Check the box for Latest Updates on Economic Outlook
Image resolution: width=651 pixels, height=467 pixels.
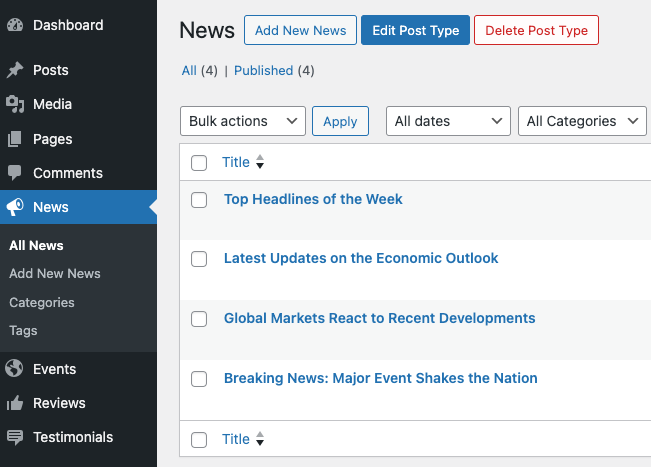[199, 259]
